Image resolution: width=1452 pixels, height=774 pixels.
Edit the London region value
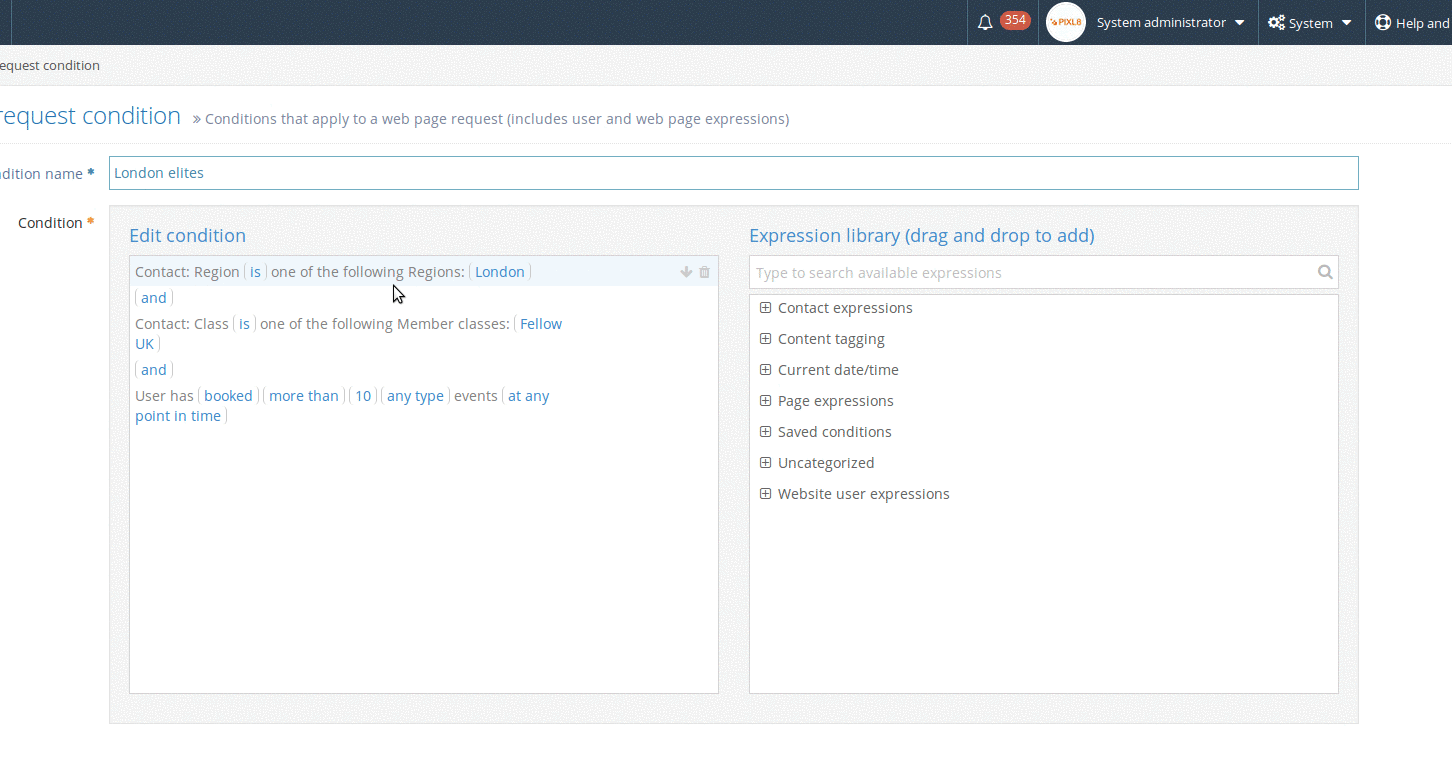click(500, 272)
